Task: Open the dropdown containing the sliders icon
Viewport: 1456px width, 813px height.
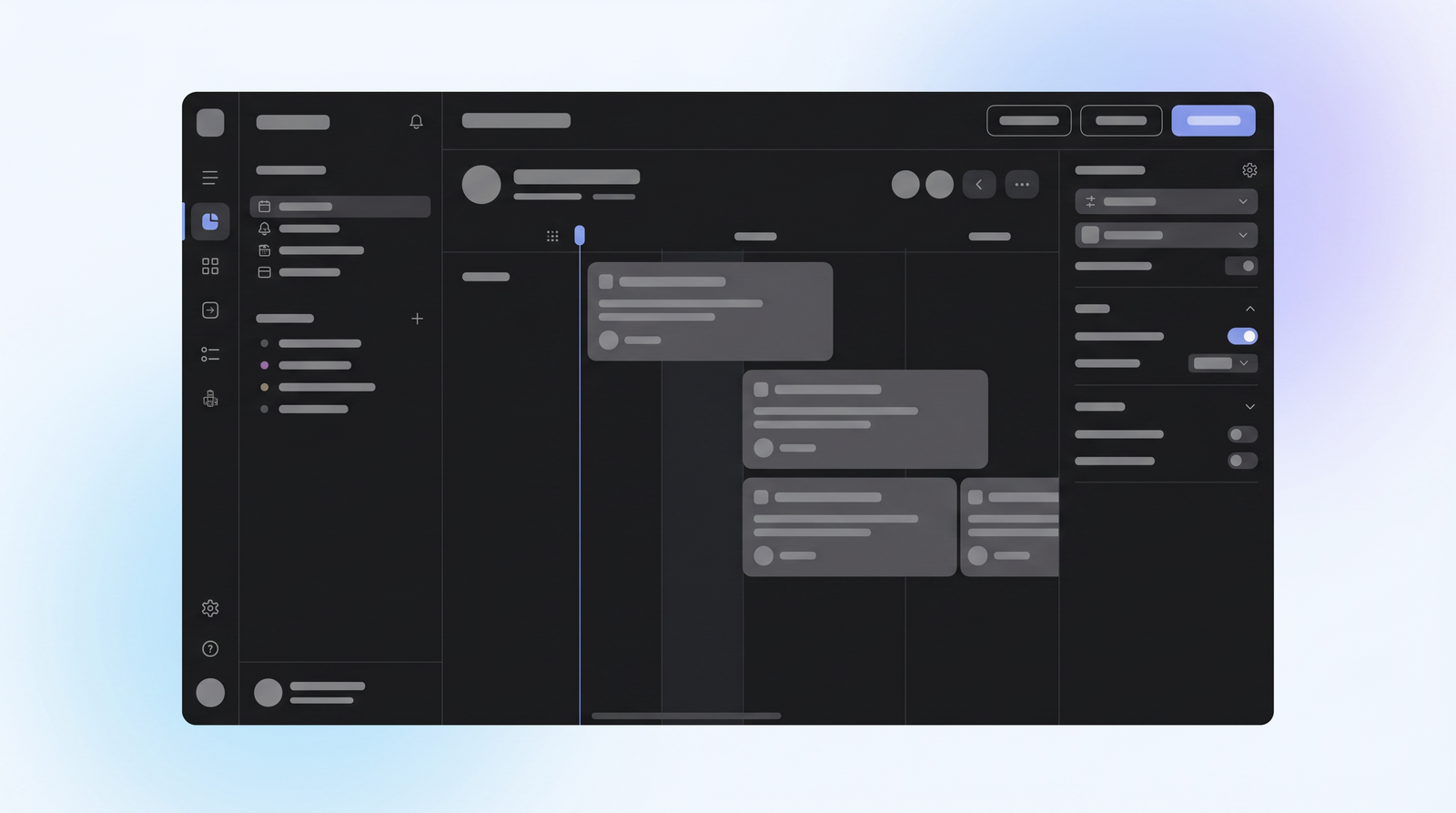Action: pos(1167,201)
